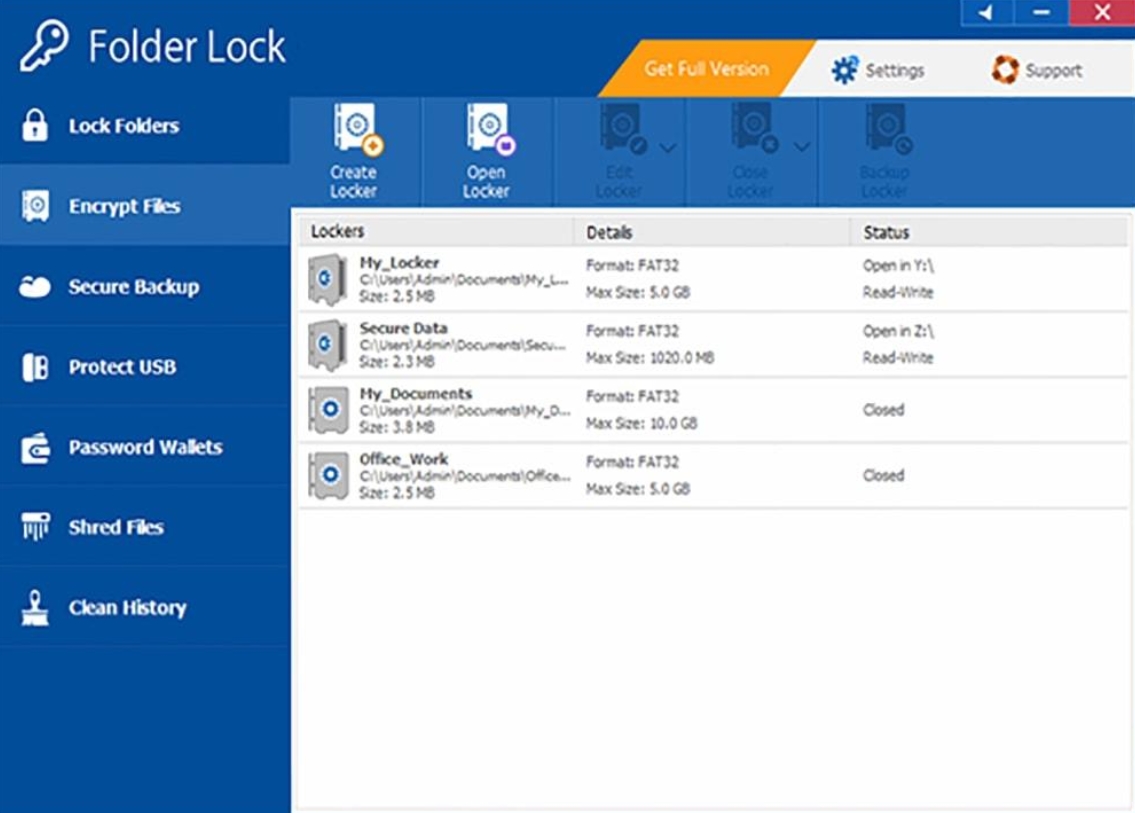This screenshot has height=813, width=1135.
Task: Click the Open Locker toolbar icon
Action: click(x=491, y=130)
